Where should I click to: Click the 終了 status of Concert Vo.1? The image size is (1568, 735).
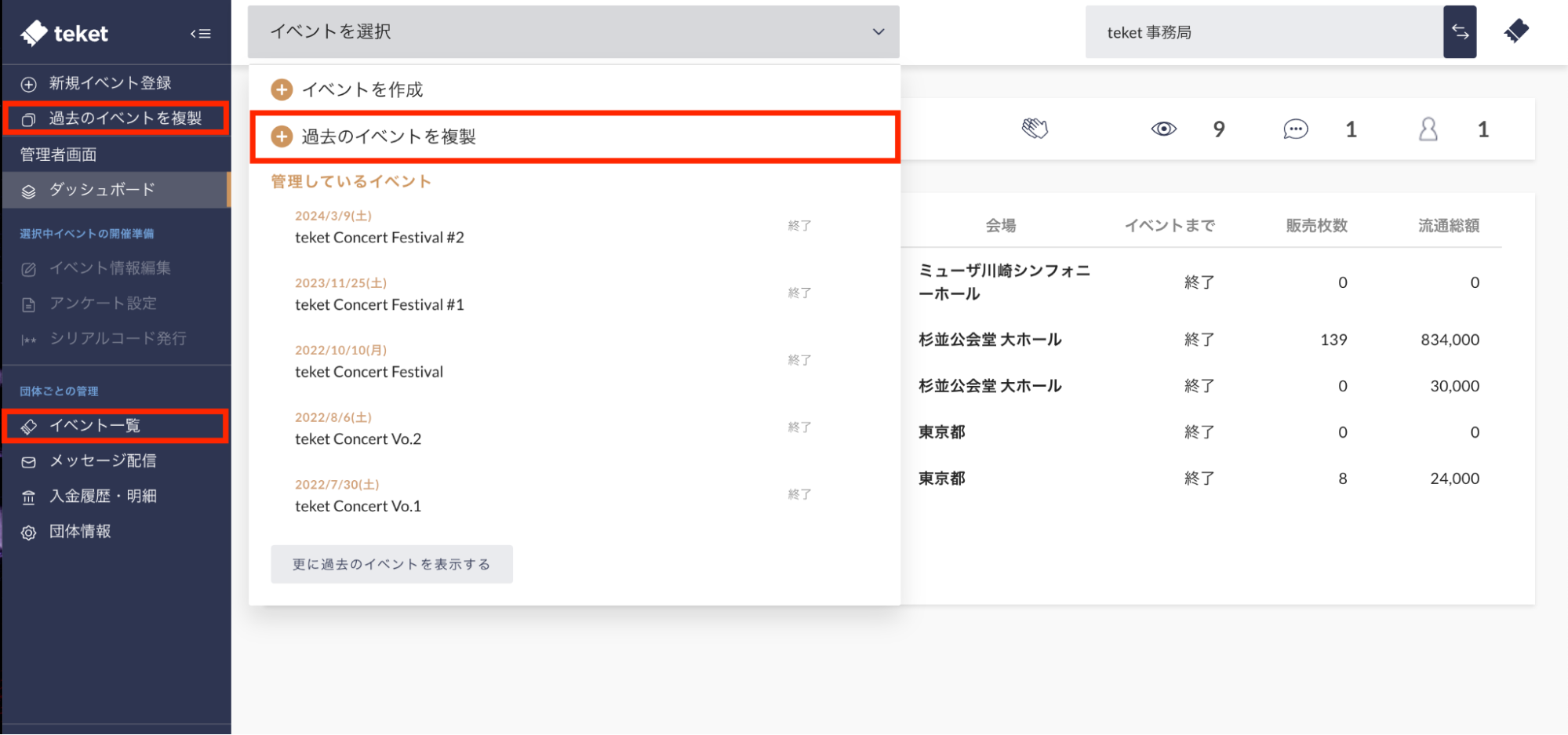pyautogui.click(x=799, y=494)
